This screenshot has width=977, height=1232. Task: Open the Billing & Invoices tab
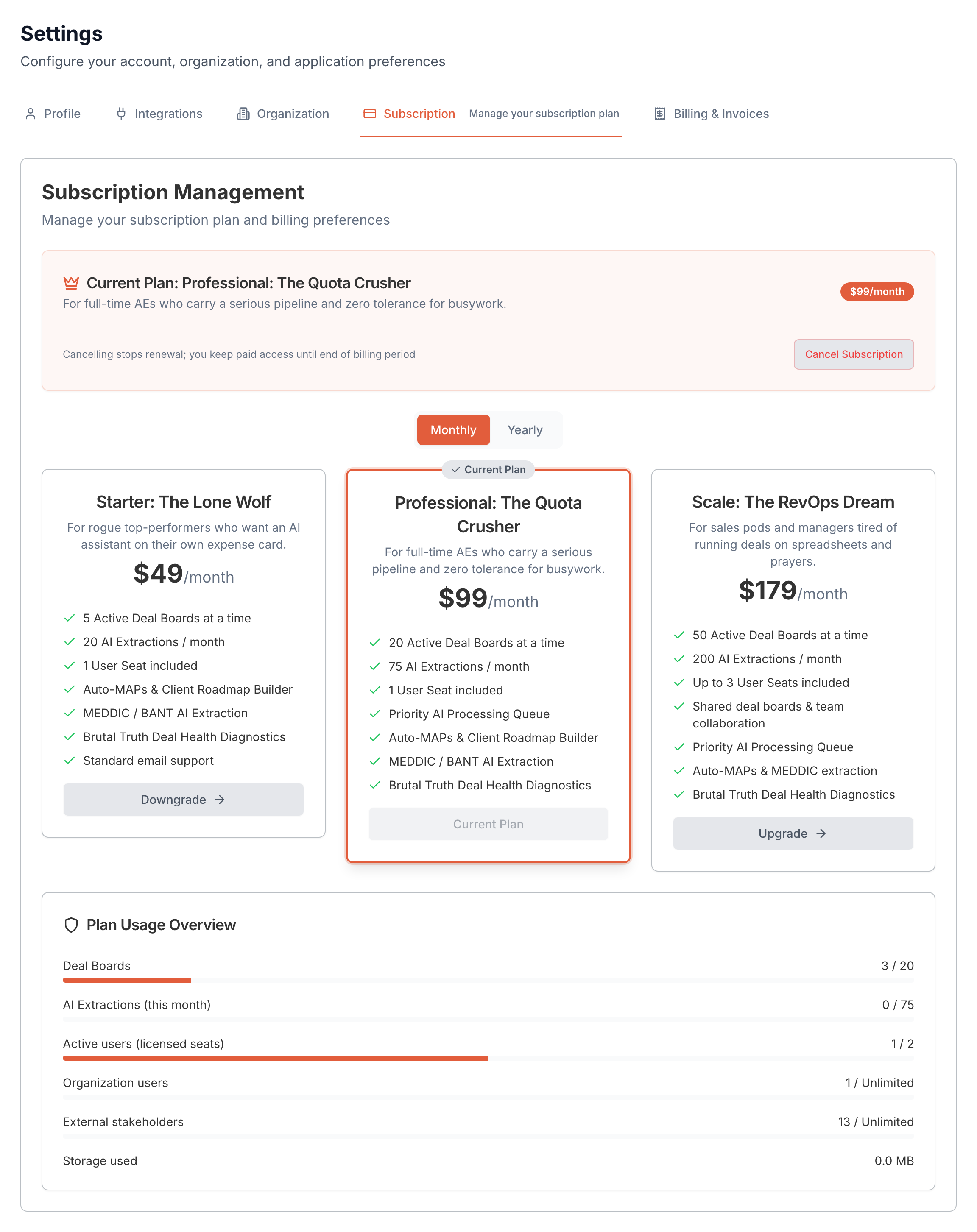(x=711, y=114)
